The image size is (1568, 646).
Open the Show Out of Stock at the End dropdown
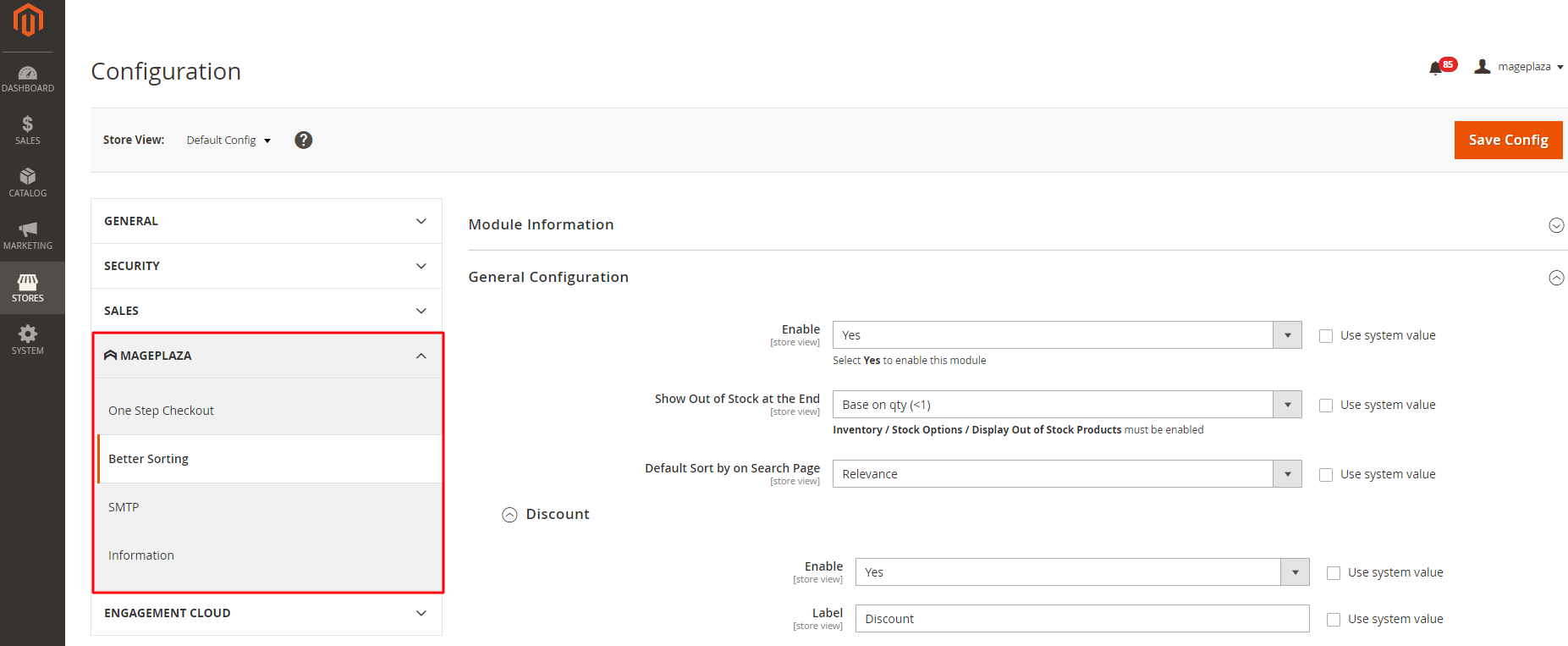pos(1066,405)
